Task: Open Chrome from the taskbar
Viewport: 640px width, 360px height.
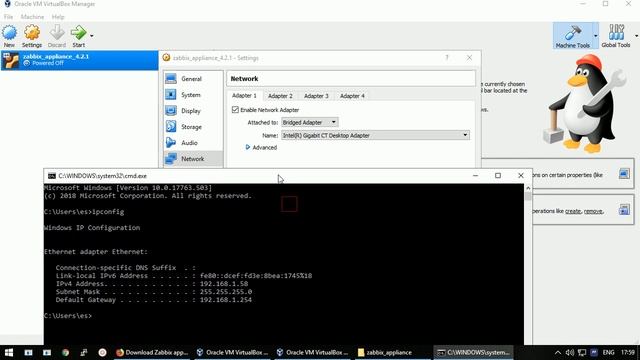Action: point(65,352)
